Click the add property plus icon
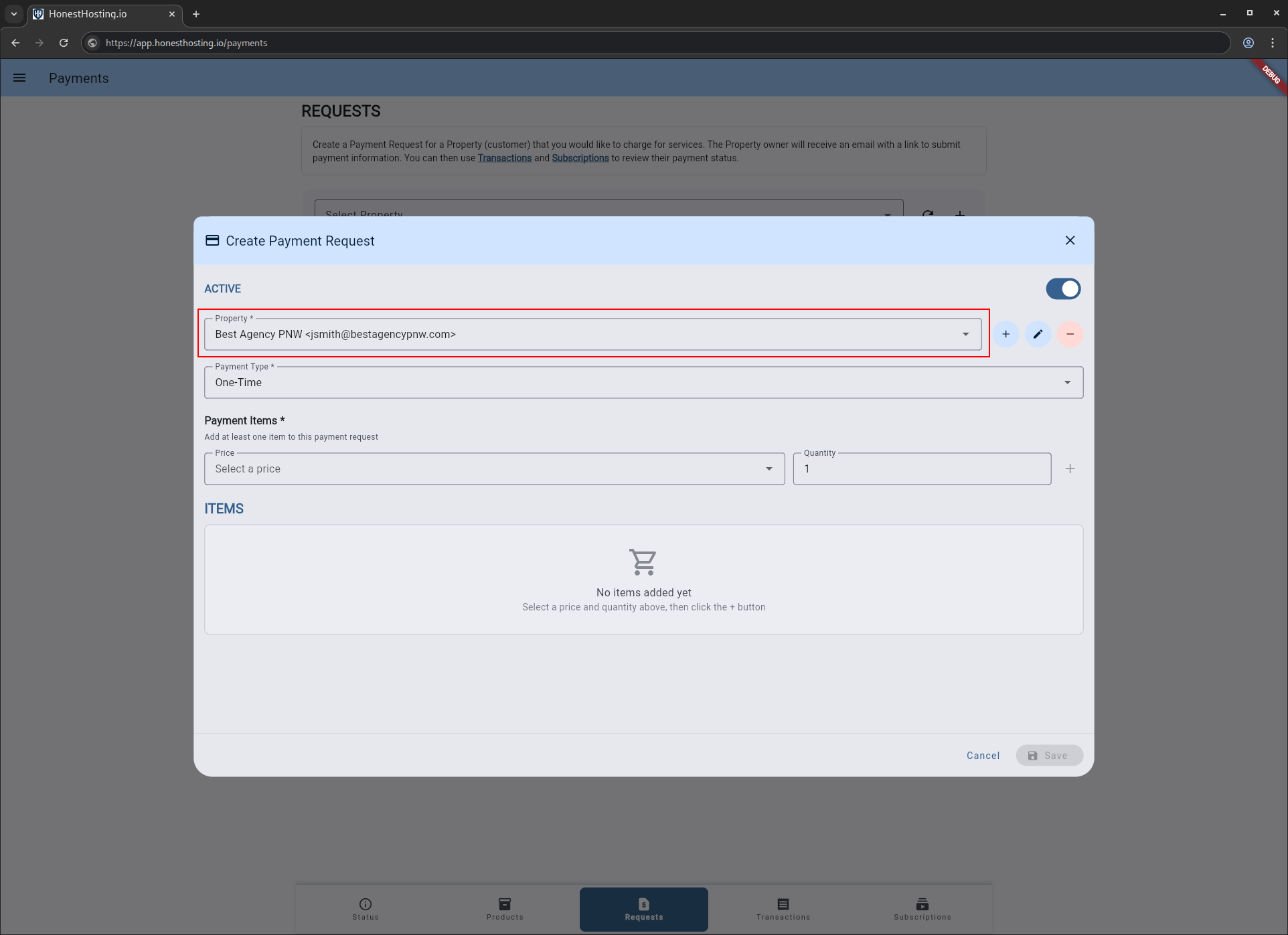This screenshot has width=1288, height=935. (1005, 334)
